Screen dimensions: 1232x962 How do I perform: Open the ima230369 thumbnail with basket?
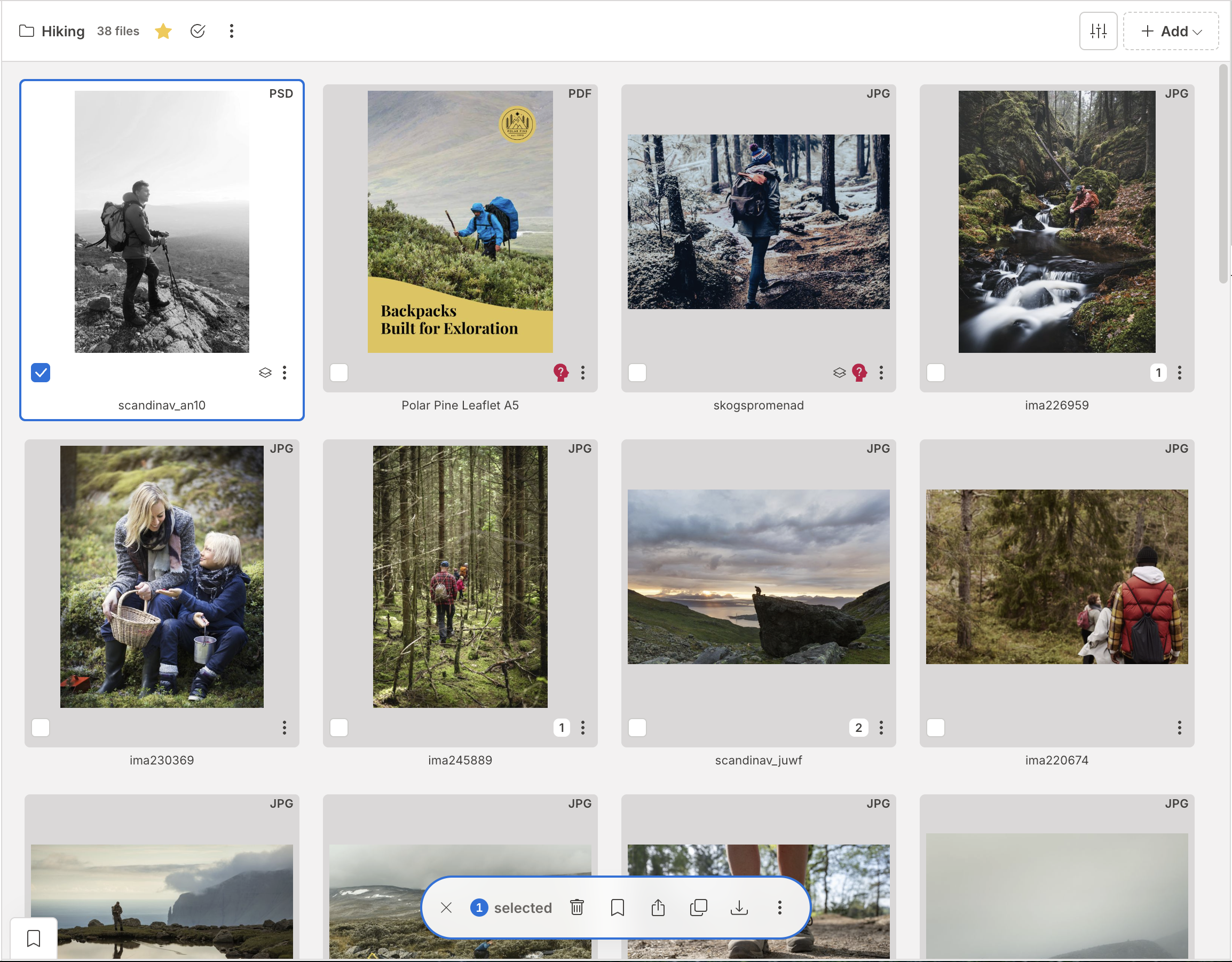click(x=162, y=577)
